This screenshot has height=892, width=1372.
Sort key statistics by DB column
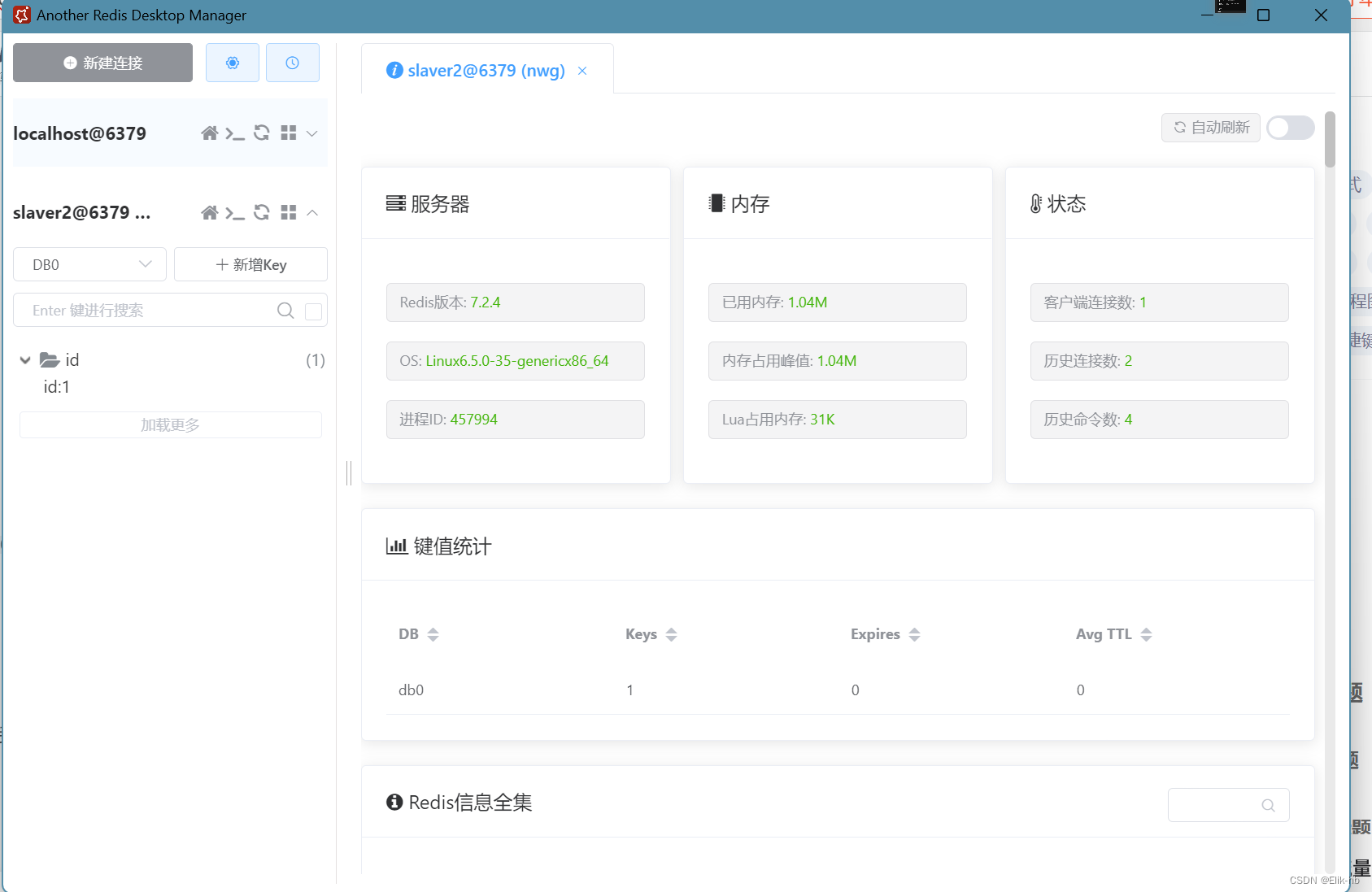(433, 634)
